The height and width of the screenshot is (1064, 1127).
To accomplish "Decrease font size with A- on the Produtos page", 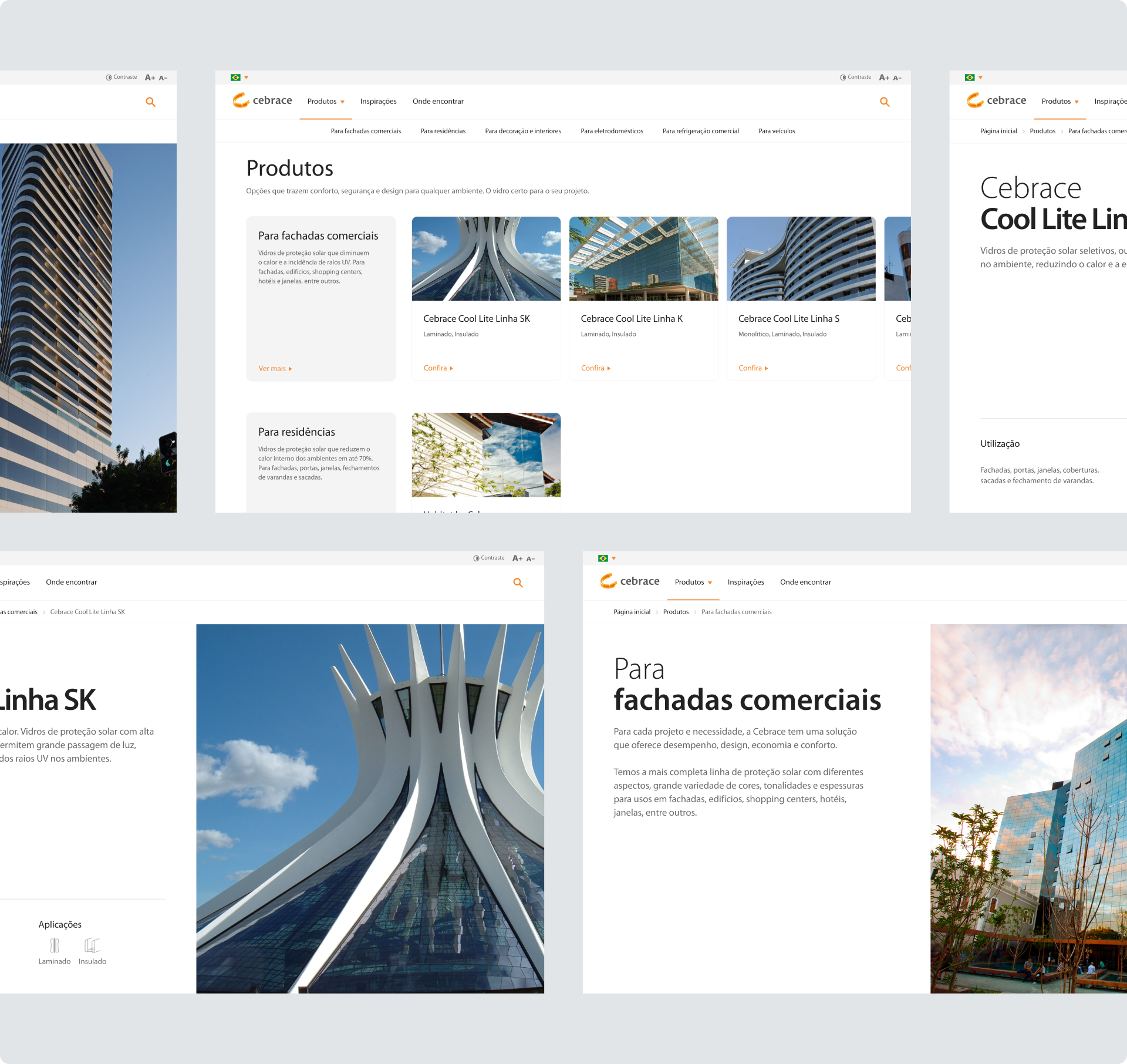I will tap(897, 78).
